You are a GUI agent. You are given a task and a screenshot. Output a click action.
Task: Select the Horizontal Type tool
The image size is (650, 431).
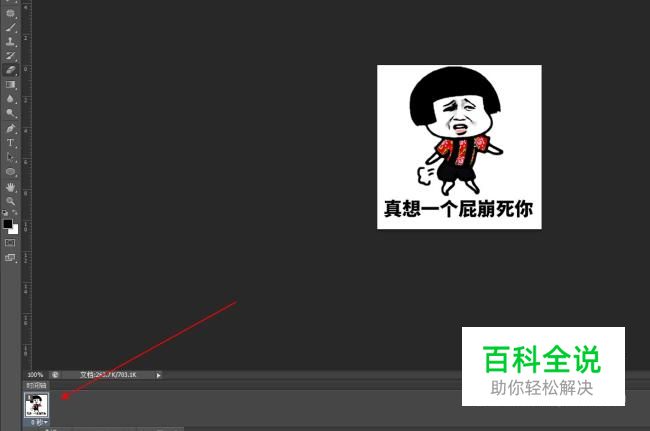pyautogui.click(x=10, y=143)
